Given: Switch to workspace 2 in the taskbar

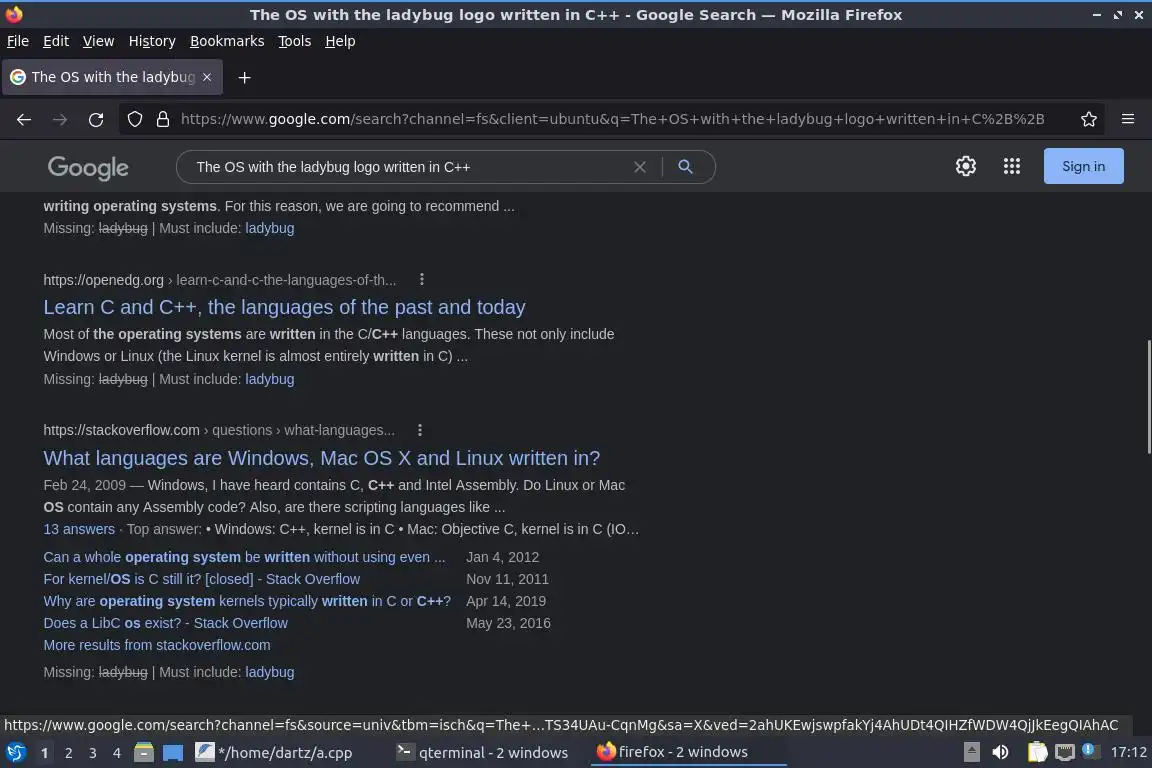Looking at the screenshot, I should (x=68, y=753).
